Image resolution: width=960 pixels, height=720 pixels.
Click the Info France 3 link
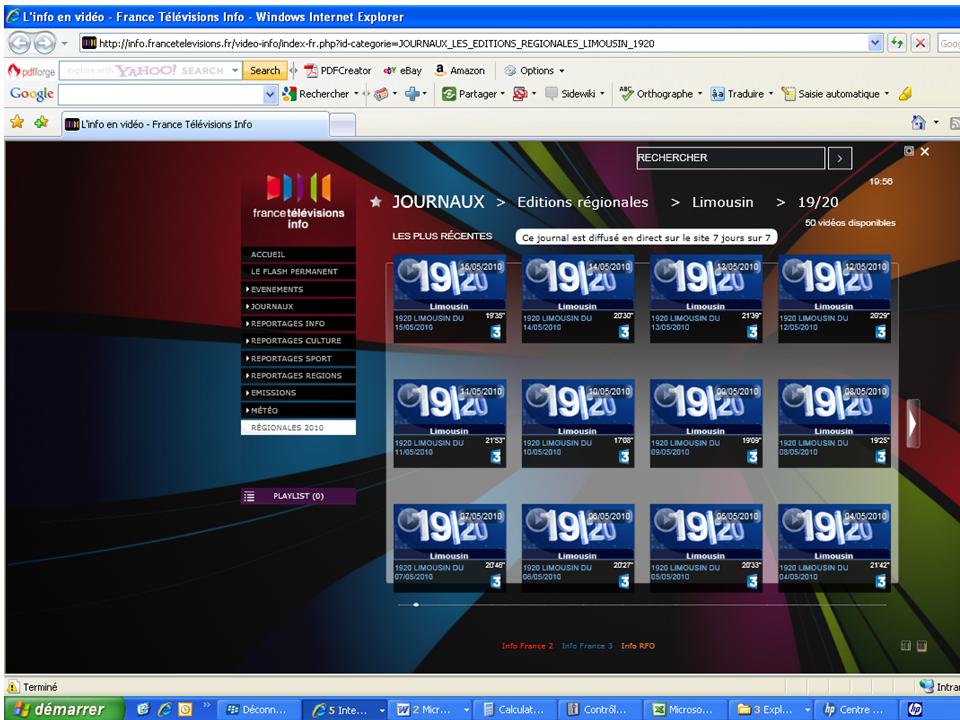pos(586,646)
